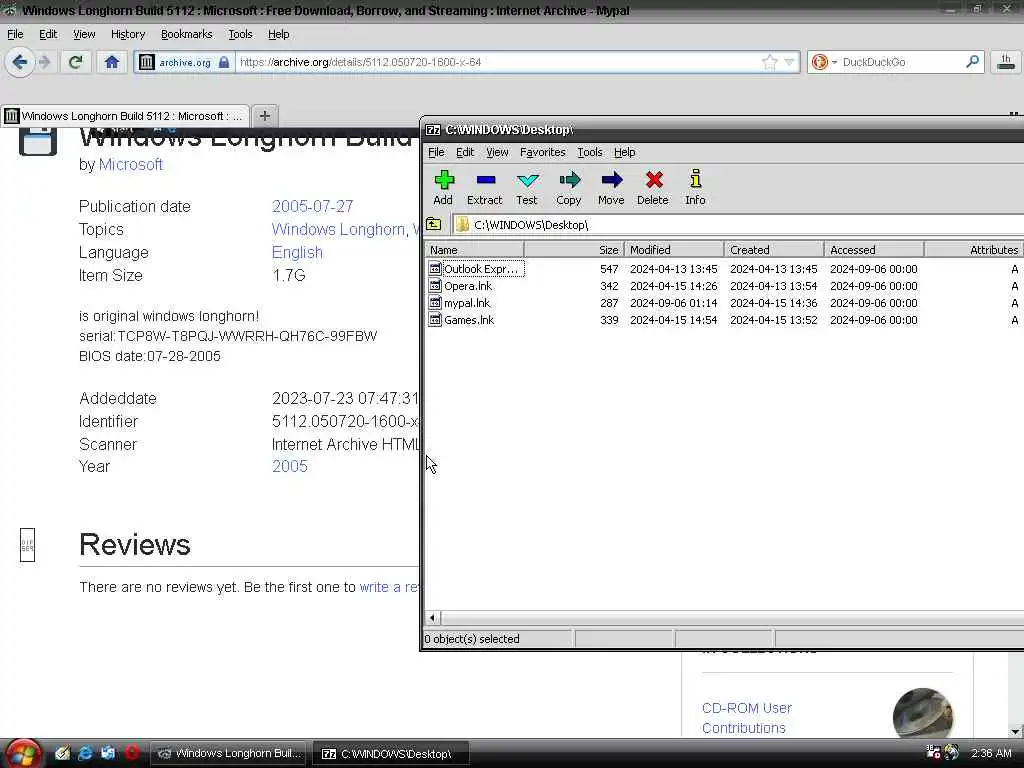Screen dimensions: 1024x768
Task: Launch Internet Explorer from quick launch
Action: [85, 753]
